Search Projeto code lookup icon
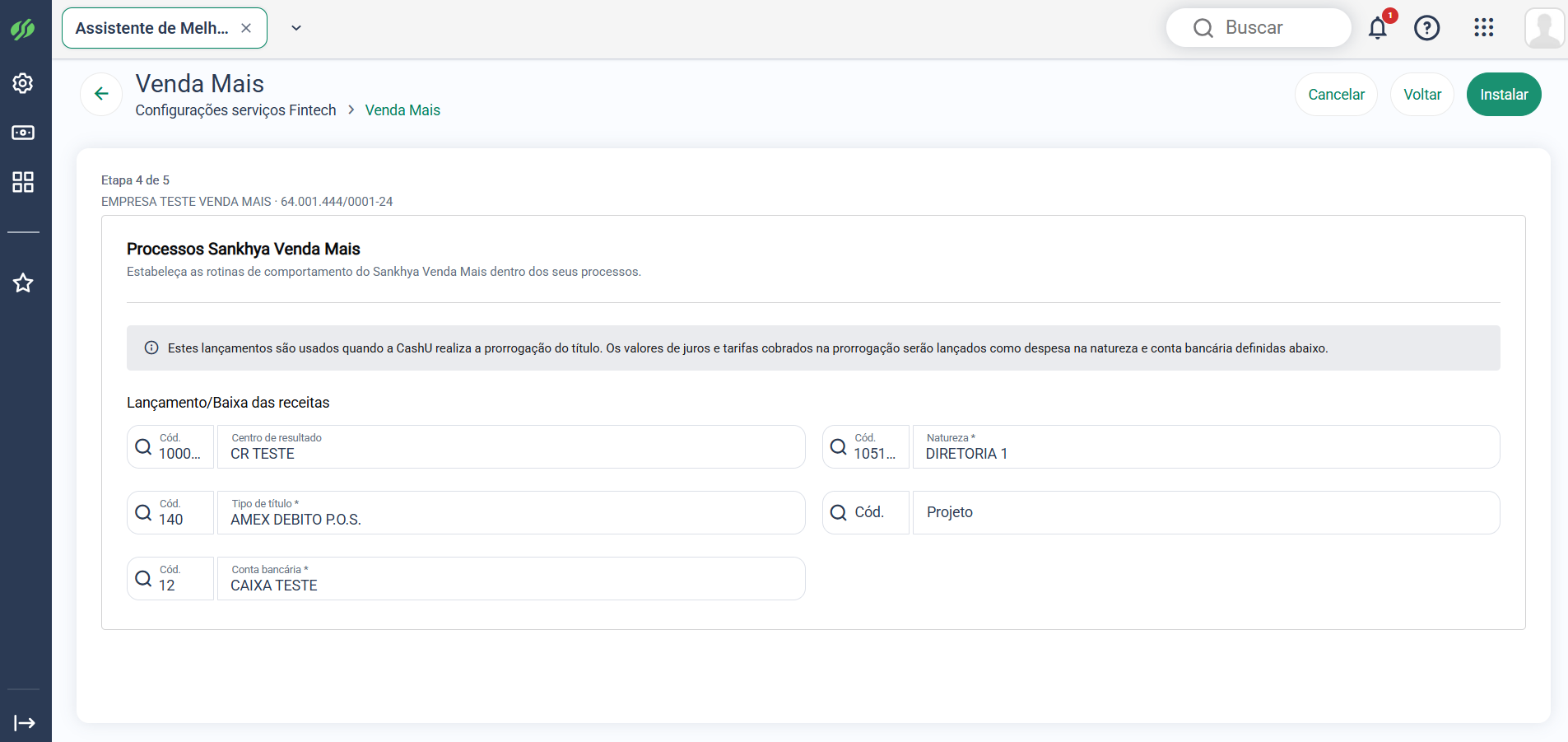 (x=838, y=512)
